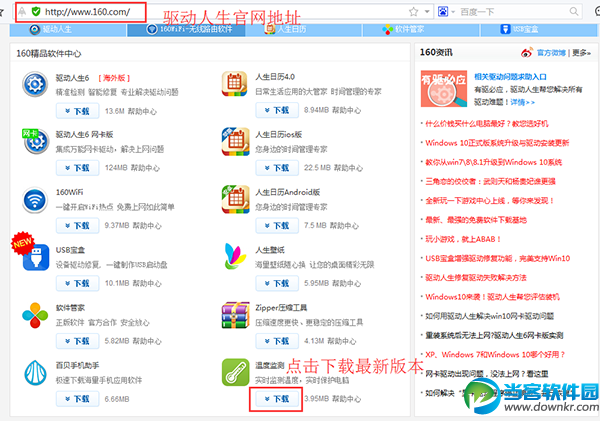Click the green security shield icon
Viewport: 600px width, 421px height.
tap(36, 11)
